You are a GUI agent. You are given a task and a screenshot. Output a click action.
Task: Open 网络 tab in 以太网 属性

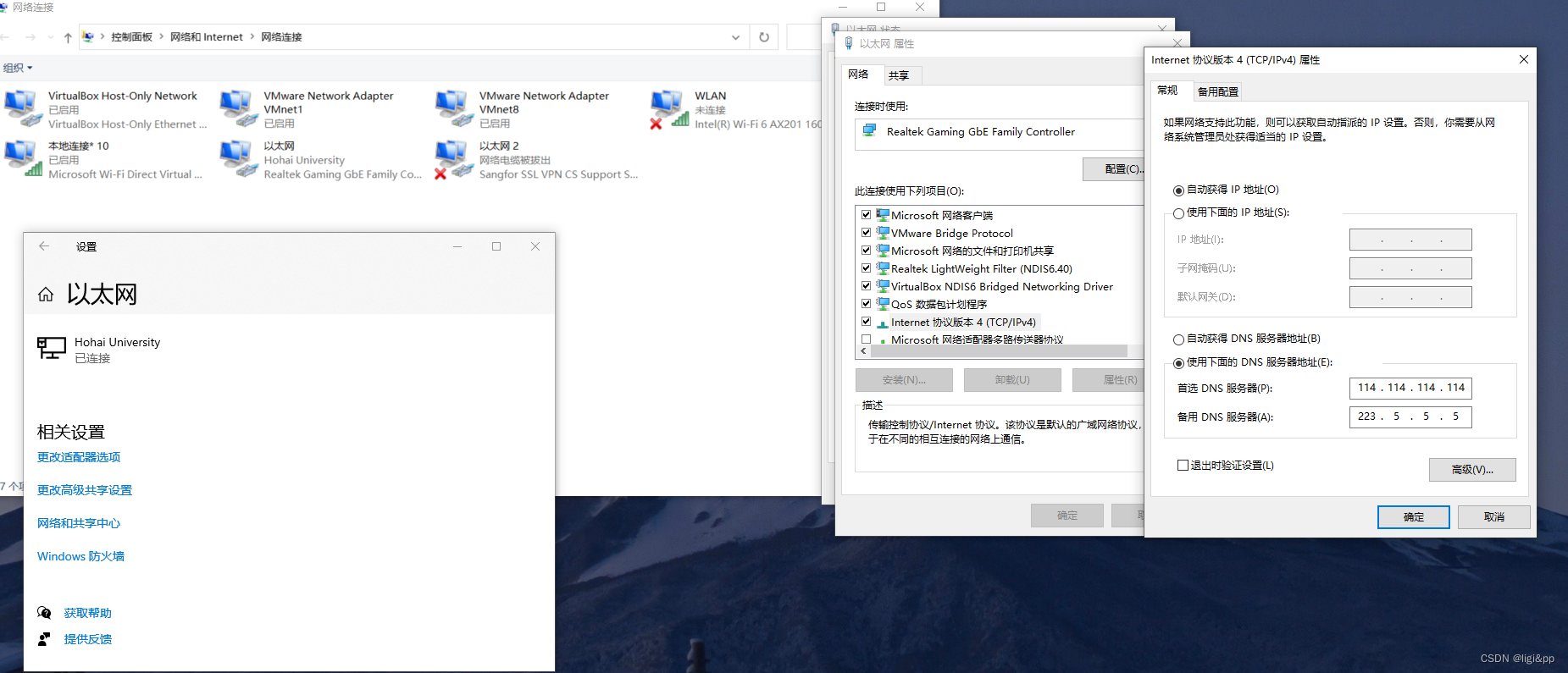point(859,74)
